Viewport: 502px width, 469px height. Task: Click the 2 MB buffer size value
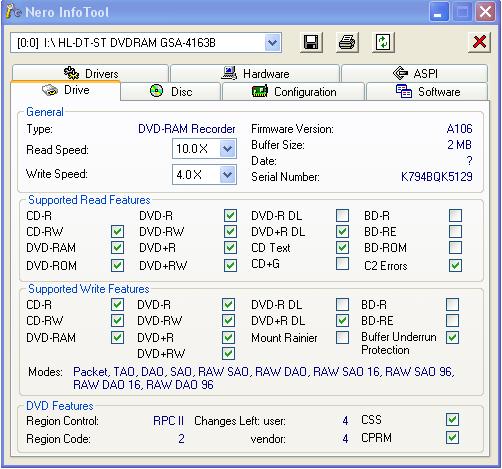click(x=459, y=145)
